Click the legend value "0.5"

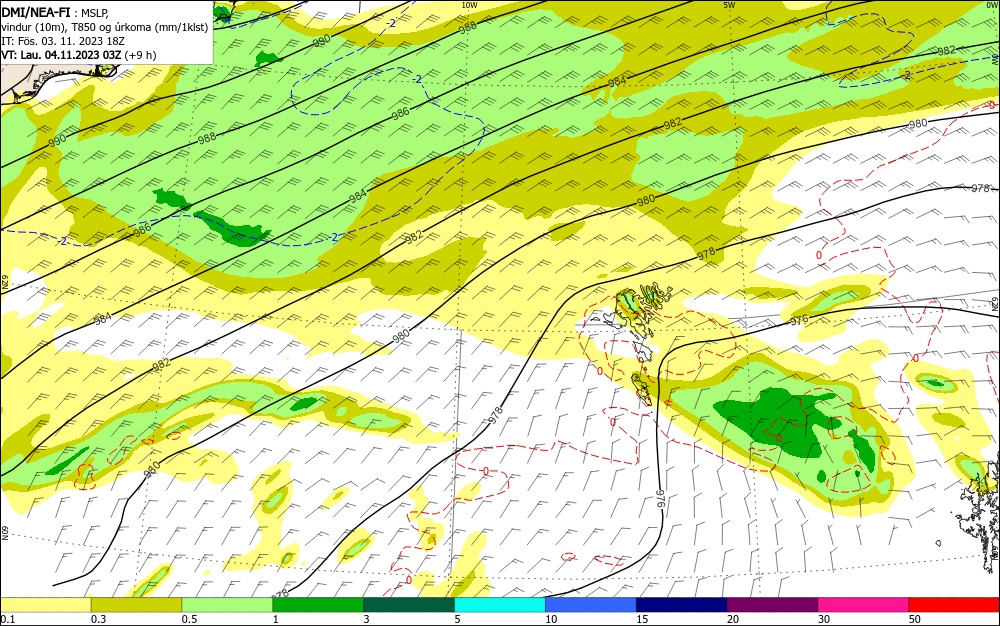189,619
